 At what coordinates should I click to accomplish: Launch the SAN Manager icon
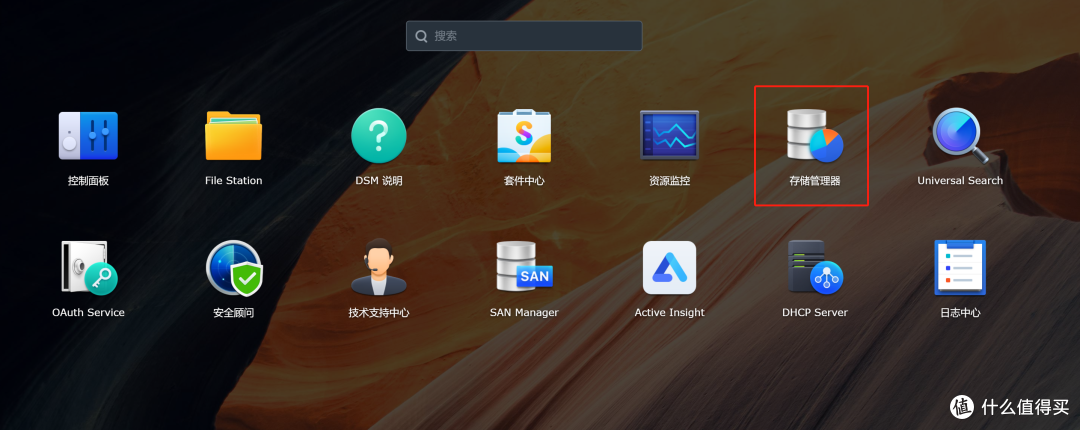[x=524, y=267]
